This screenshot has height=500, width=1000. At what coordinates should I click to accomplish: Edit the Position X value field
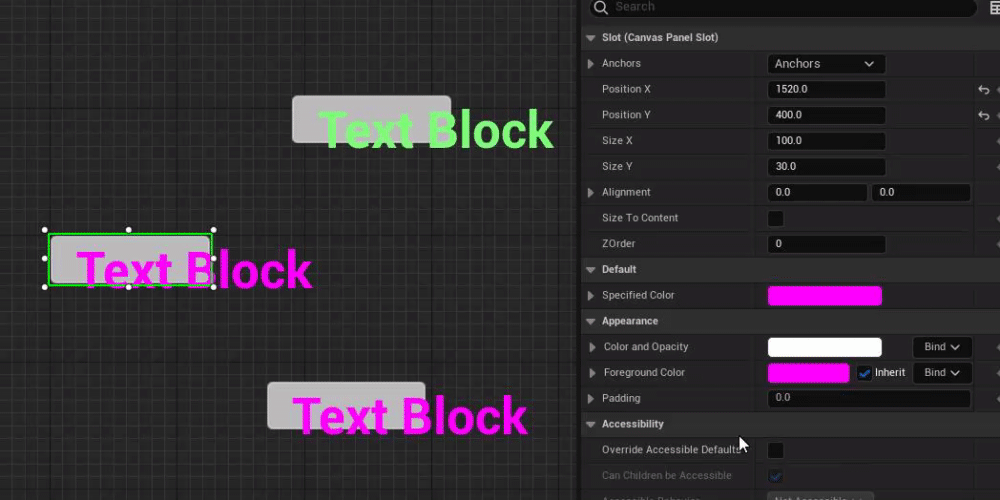(826, 89)
